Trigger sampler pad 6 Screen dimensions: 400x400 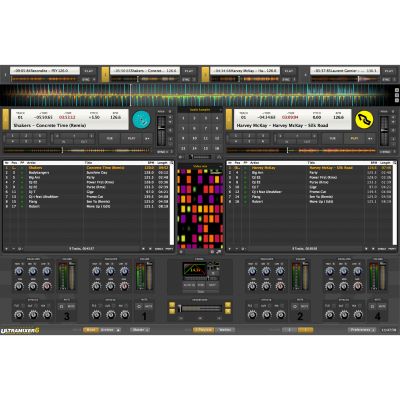194,128
